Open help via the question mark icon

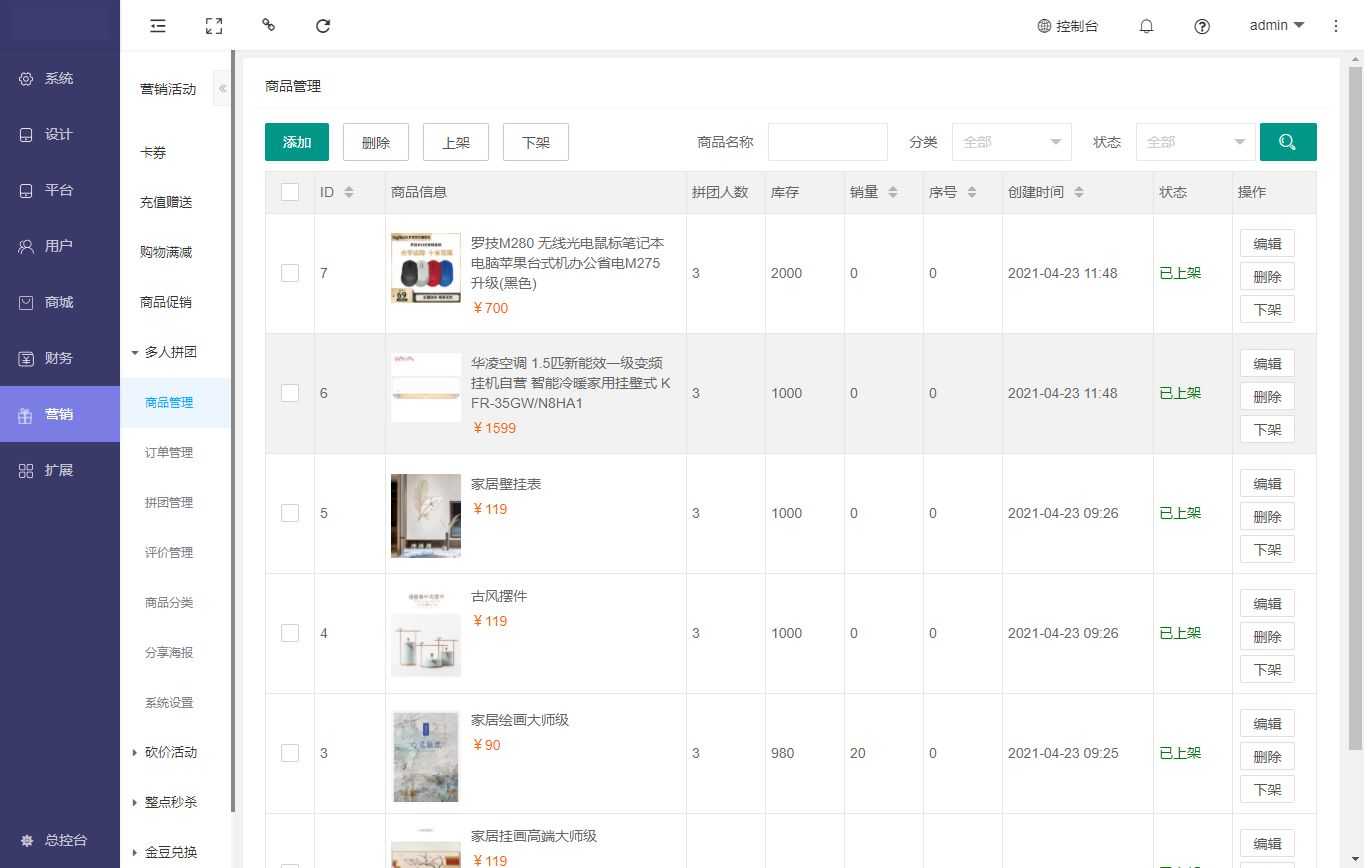1202,26
